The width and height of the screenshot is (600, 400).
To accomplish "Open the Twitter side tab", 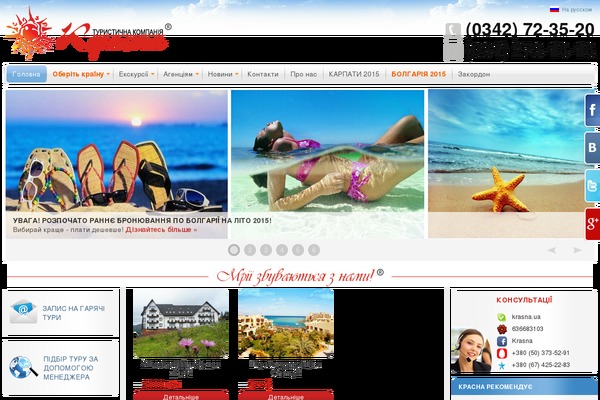I will click(x=592, y=186).
